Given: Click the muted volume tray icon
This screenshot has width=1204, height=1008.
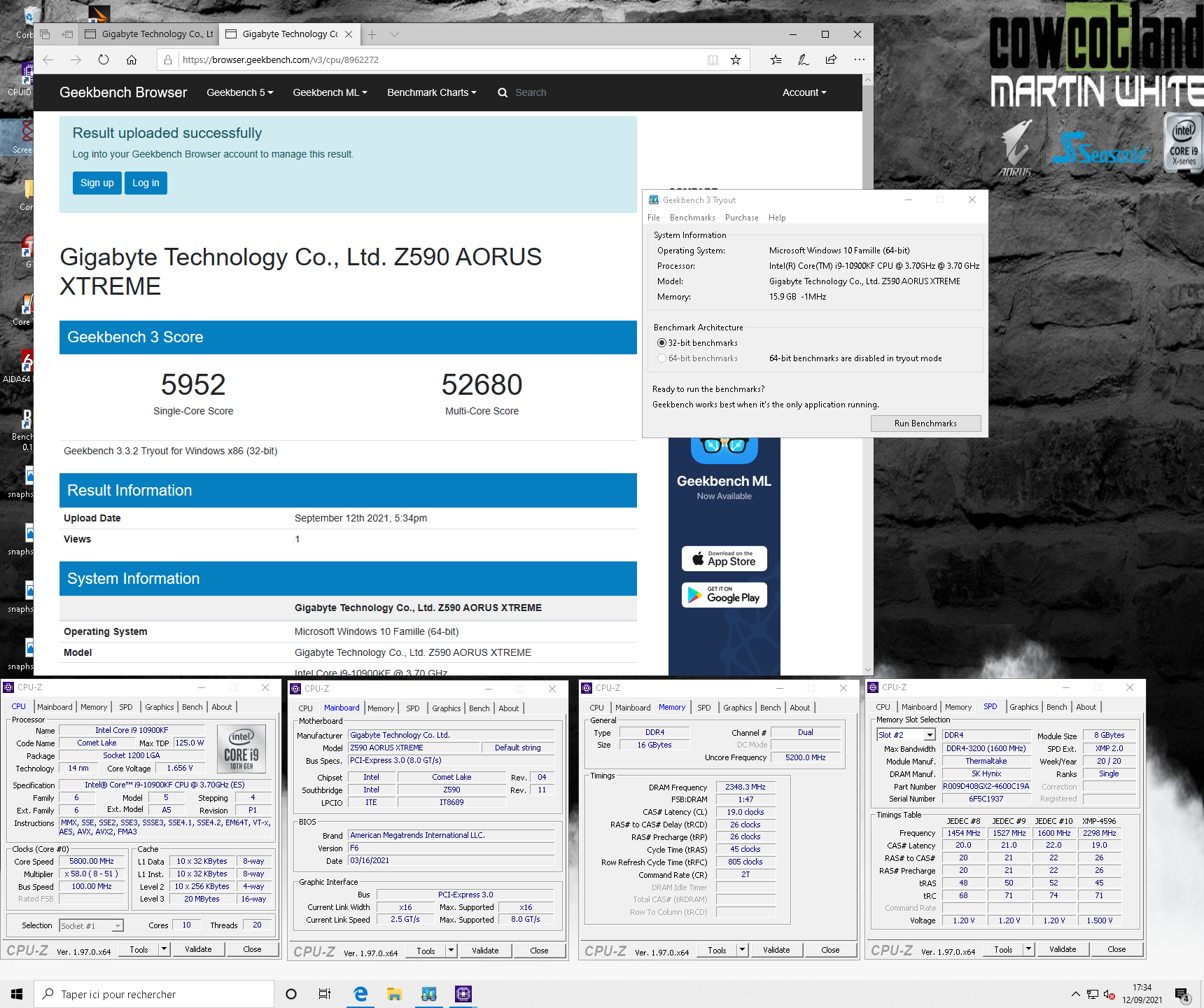Looking at the screenshot, I should [1109, 994].
